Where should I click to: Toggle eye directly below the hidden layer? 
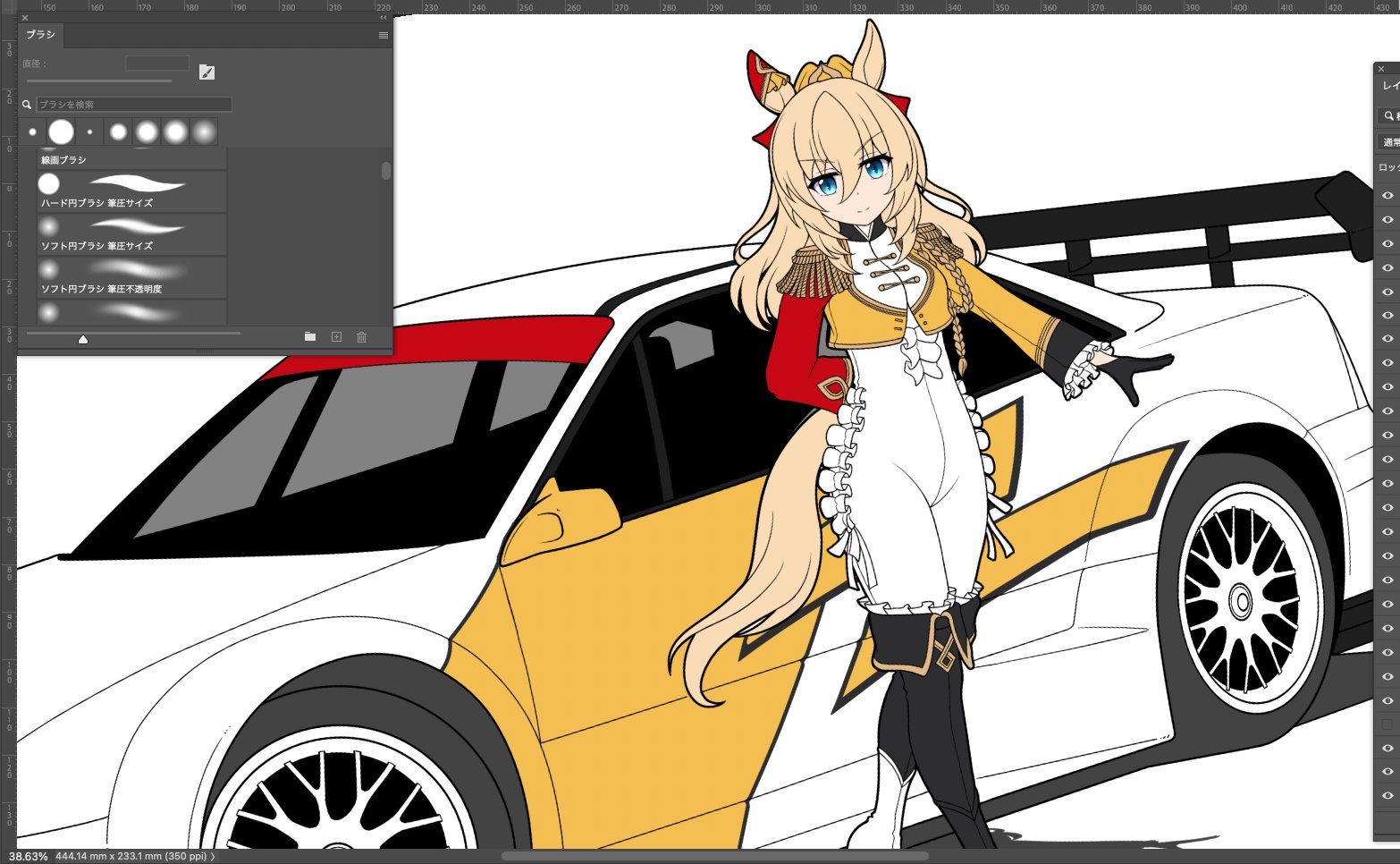pyautogui.click(x=1387, y=748)
